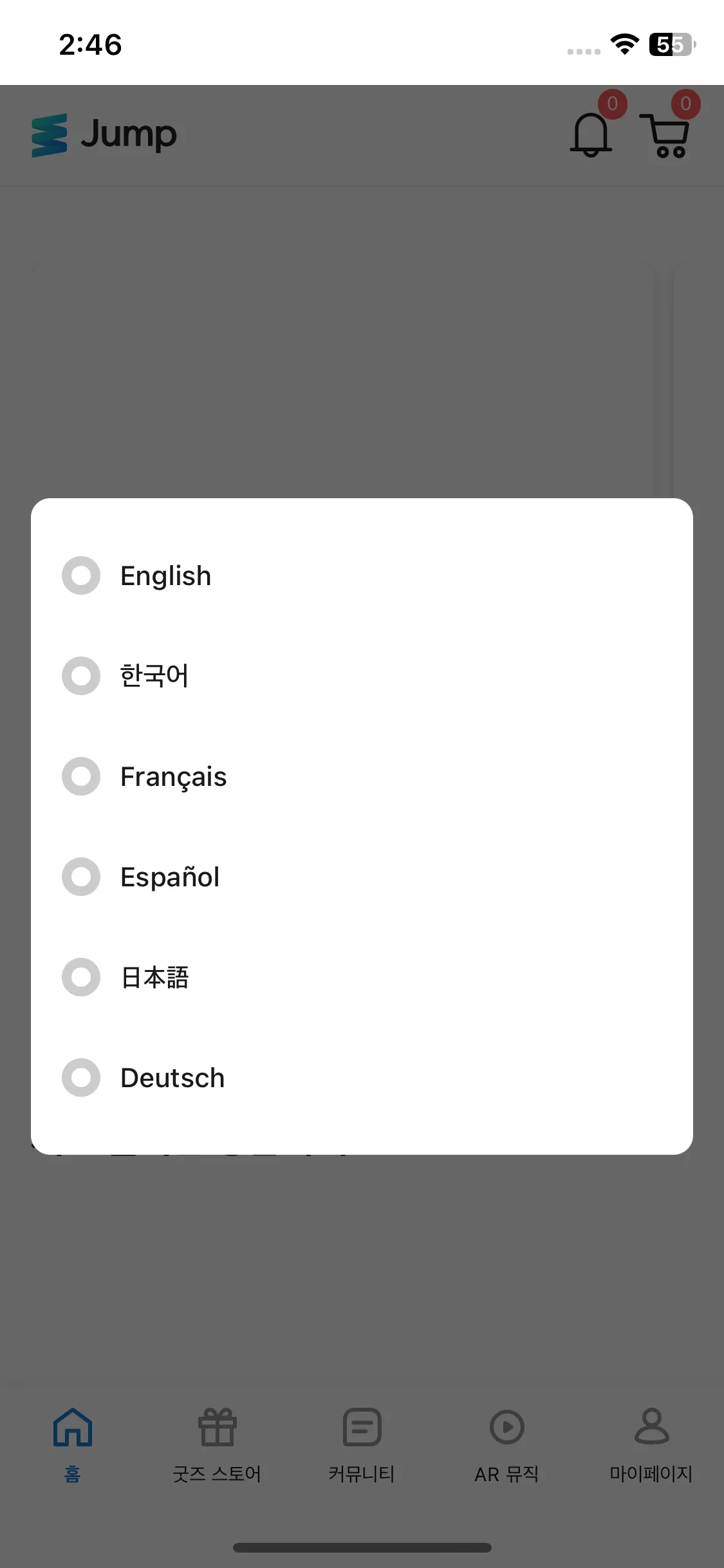
Task: Open the community chat icon
Action: coord(362,1426)
